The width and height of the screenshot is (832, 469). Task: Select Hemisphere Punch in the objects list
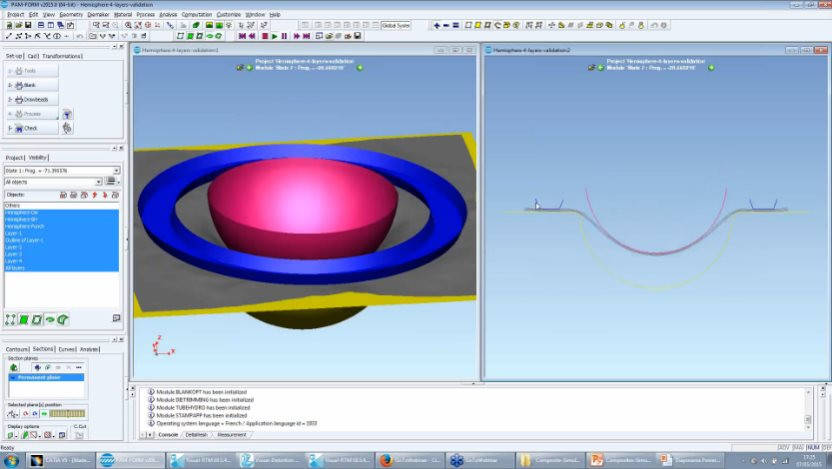(x=62, y=226)
